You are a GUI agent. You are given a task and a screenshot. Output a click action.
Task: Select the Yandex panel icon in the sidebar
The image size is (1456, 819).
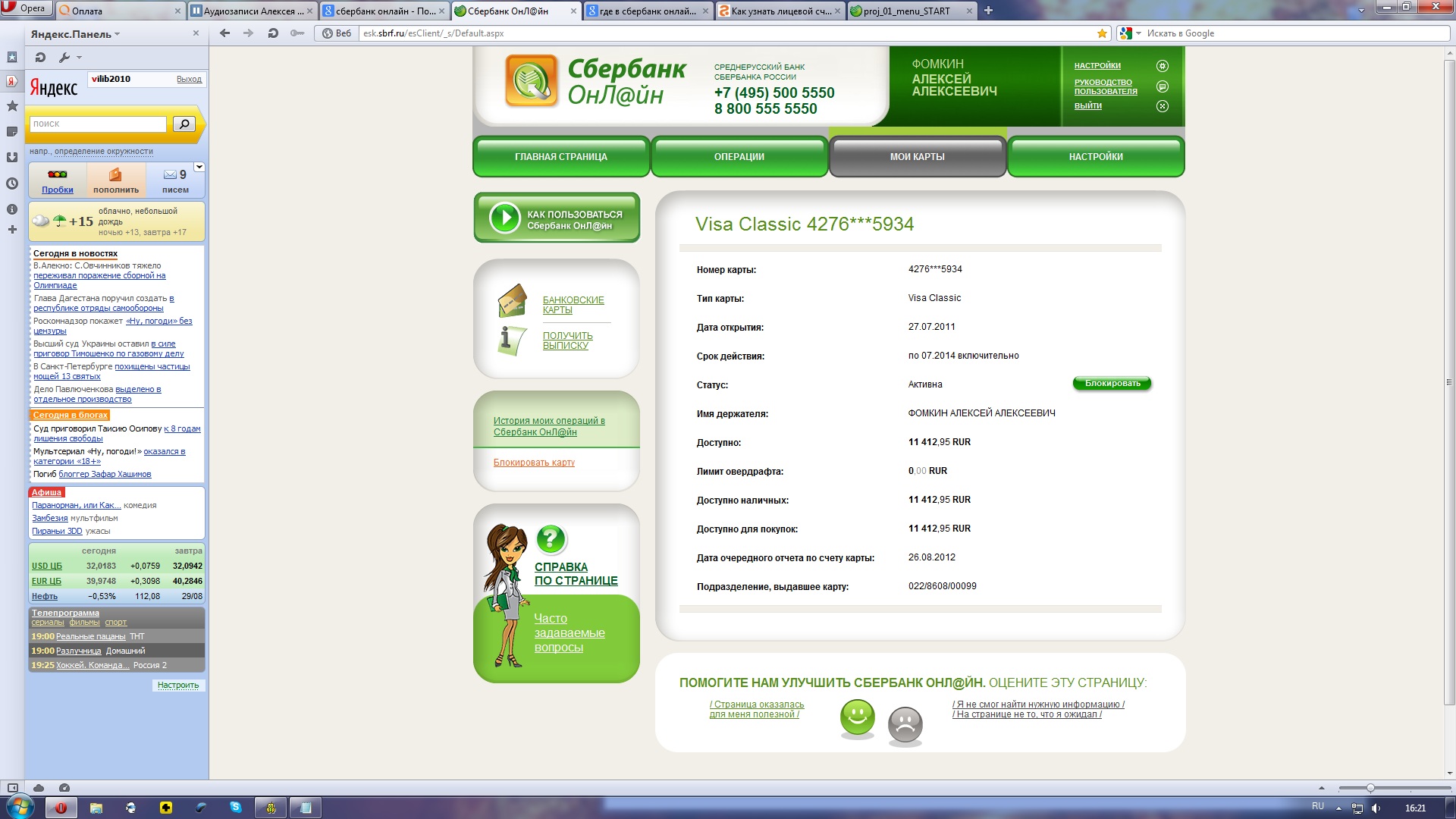tap(12, 81)
